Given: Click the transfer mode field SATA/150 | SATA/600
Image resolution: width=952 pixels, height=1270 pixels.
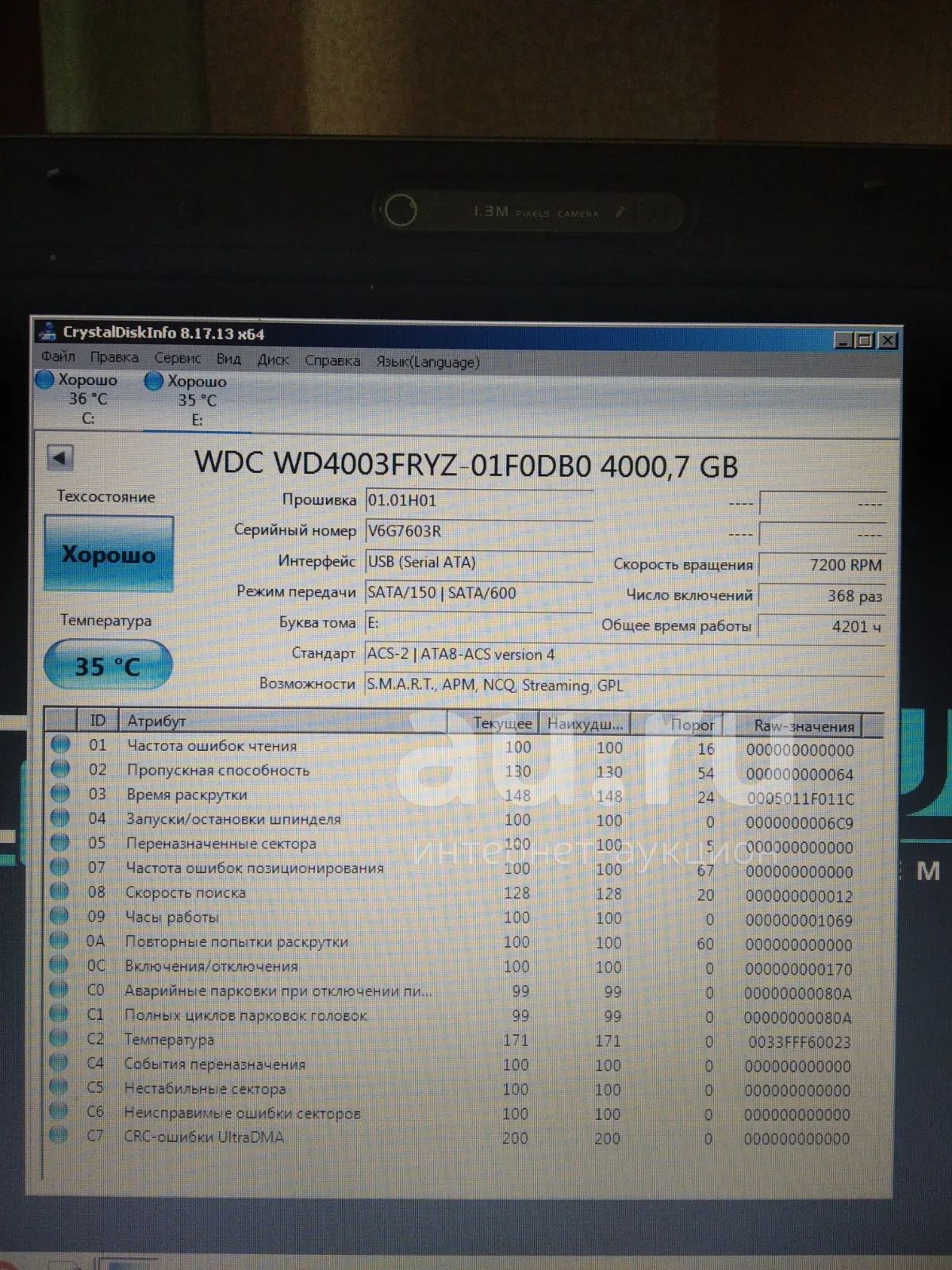Looking at the screenshot, I should pos(479,593).
